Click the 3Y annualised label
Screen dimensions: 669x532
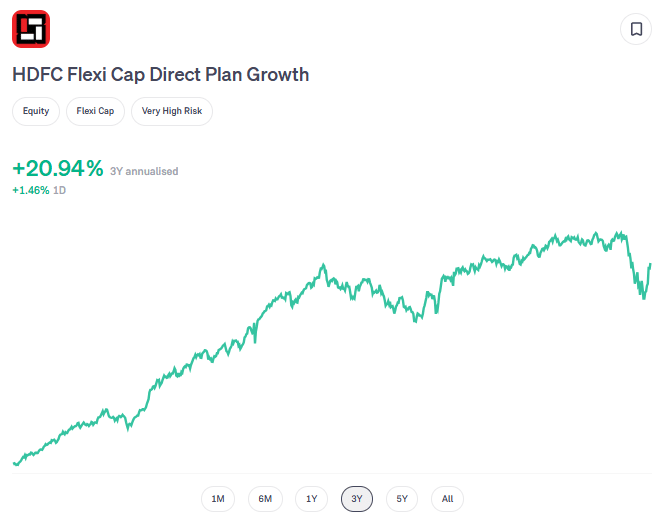click(x=144, y=171)
